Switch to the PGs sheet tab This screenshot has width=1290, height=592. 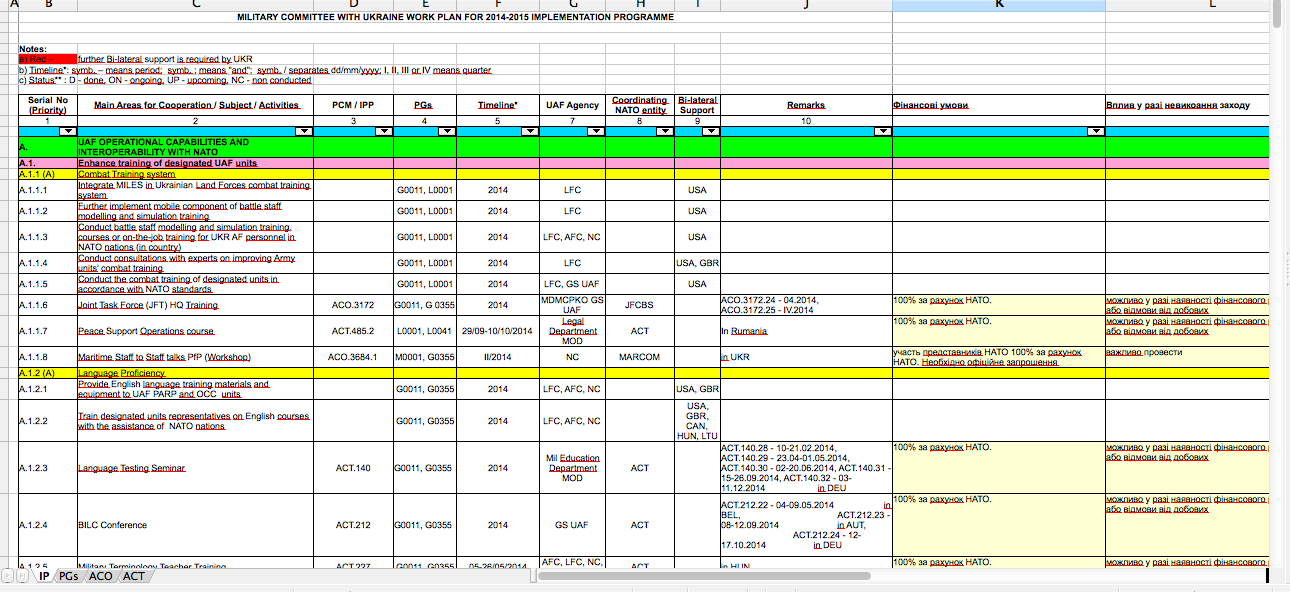tap(68, 576)
